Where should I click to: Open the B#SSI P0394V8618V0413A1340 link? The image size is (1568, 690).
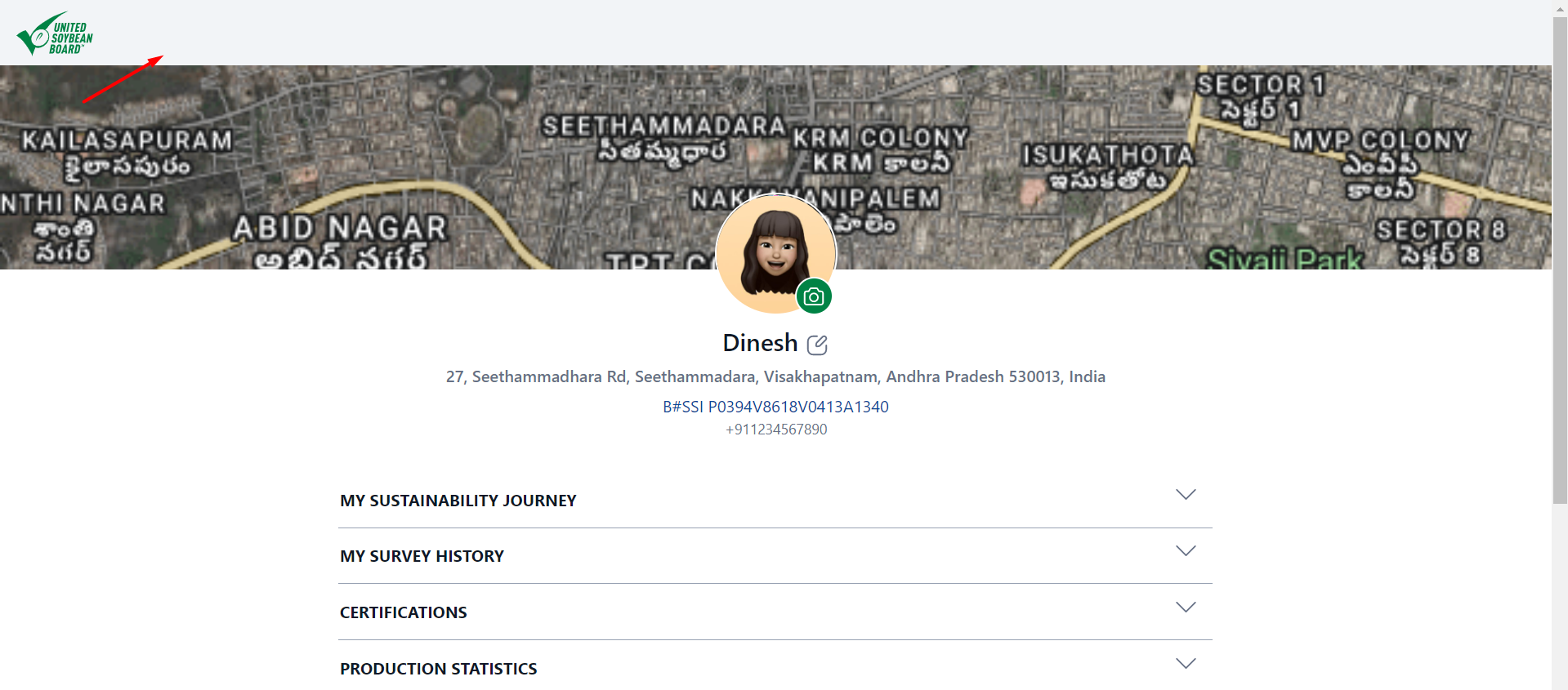pyautogui.click(x=775, y=407)
